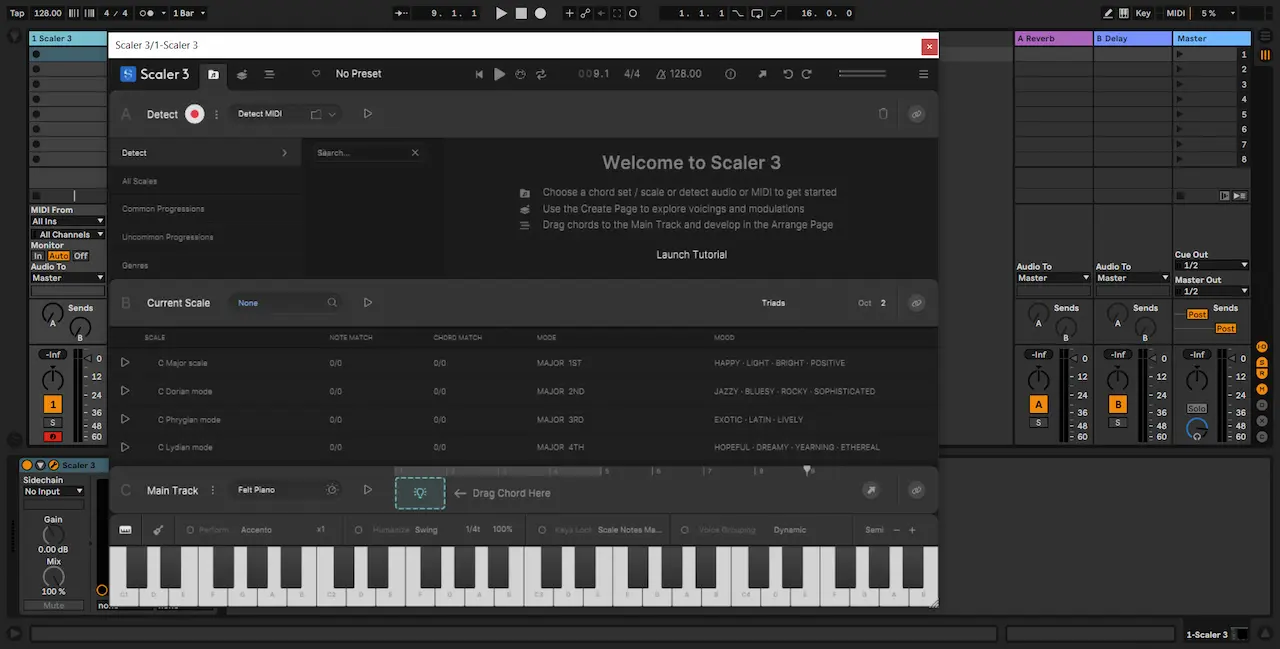Image resolution: width=1280 pixels, height=649 pixels.
Task: Open the Triads chord type selector
Action: 773,303
